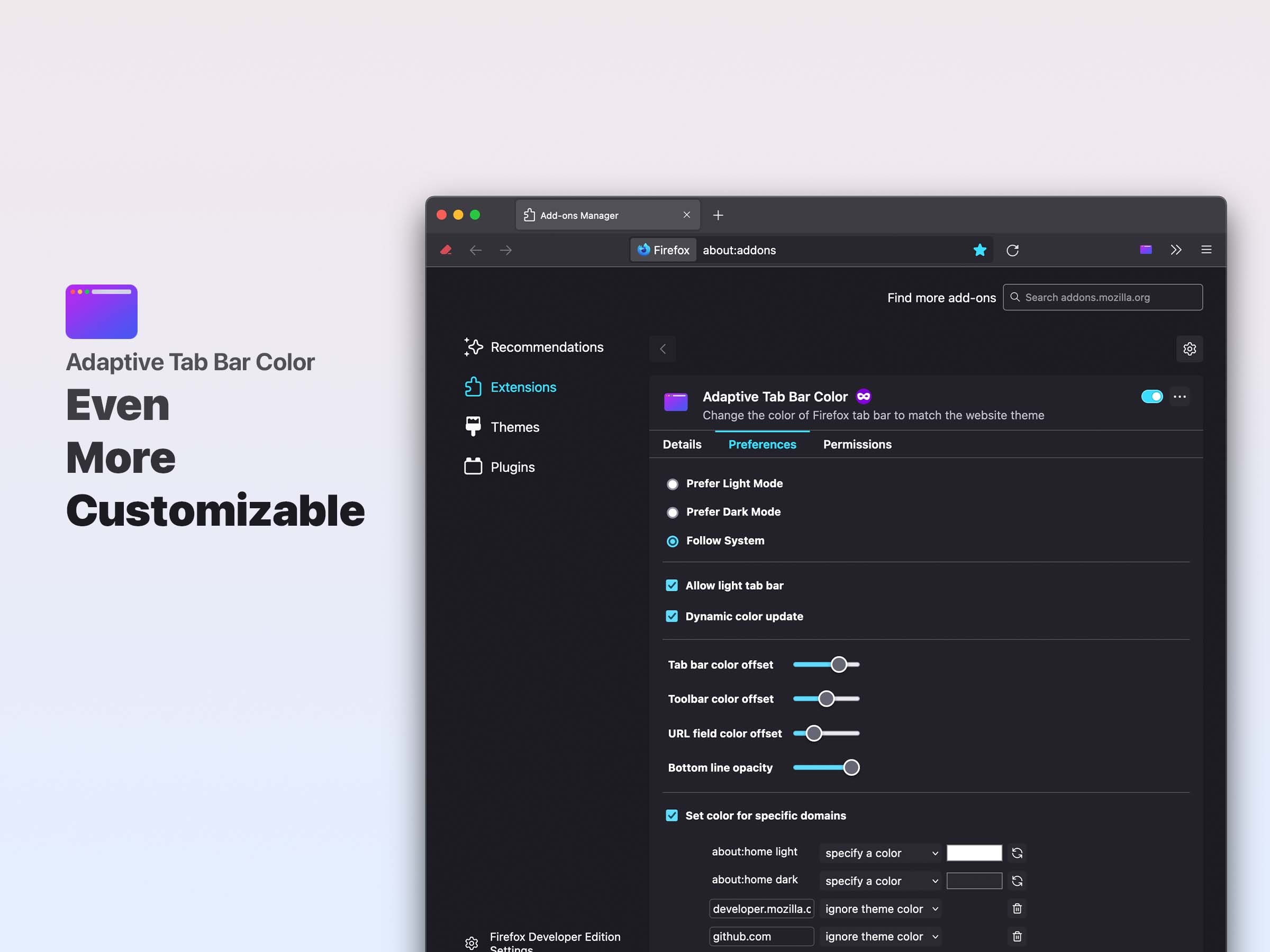The width and height of the screenshot is (1270, 952).
Task: Go back with the left arrow button
Action: [x=475, y=250]
